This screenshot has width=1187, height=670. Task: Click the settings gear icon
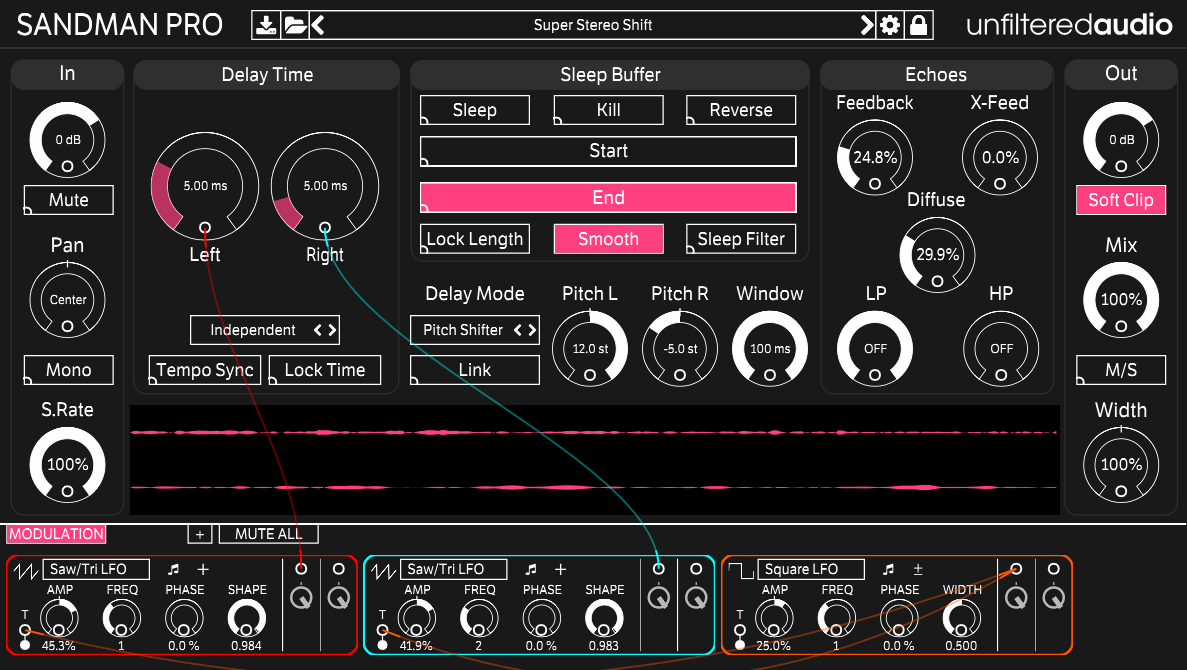tap(889, 25)
